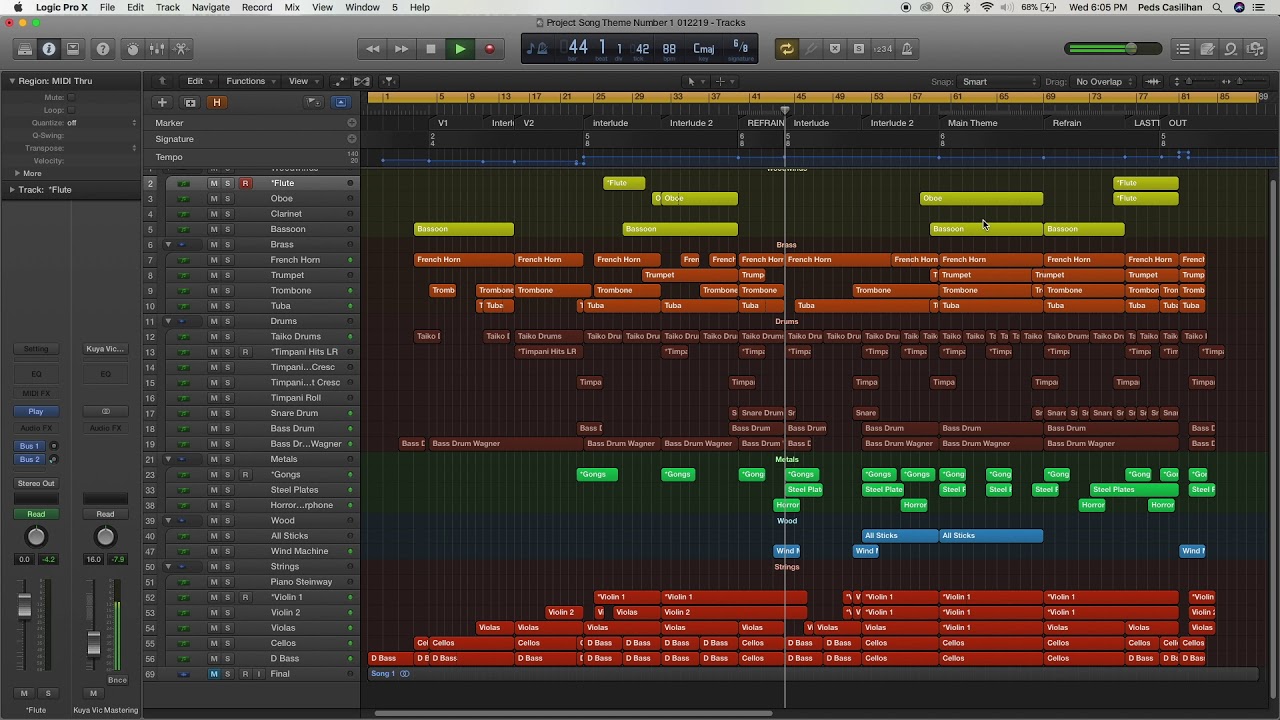This screenshot has width=1280, height=720.
Task: Toggle the Inspector info button
Action: 49,49
